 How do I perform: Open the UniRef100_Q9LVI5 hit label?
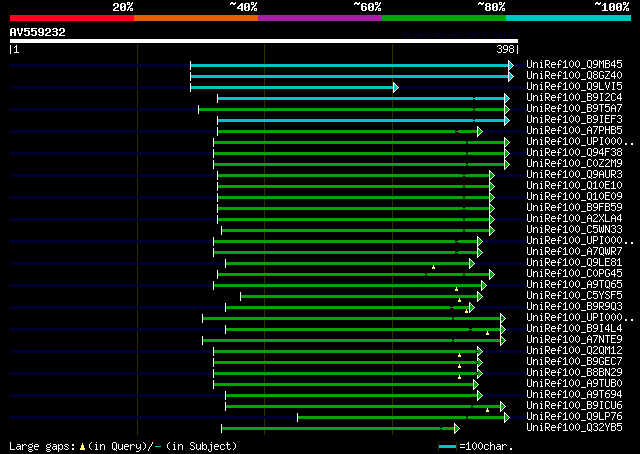574,87
